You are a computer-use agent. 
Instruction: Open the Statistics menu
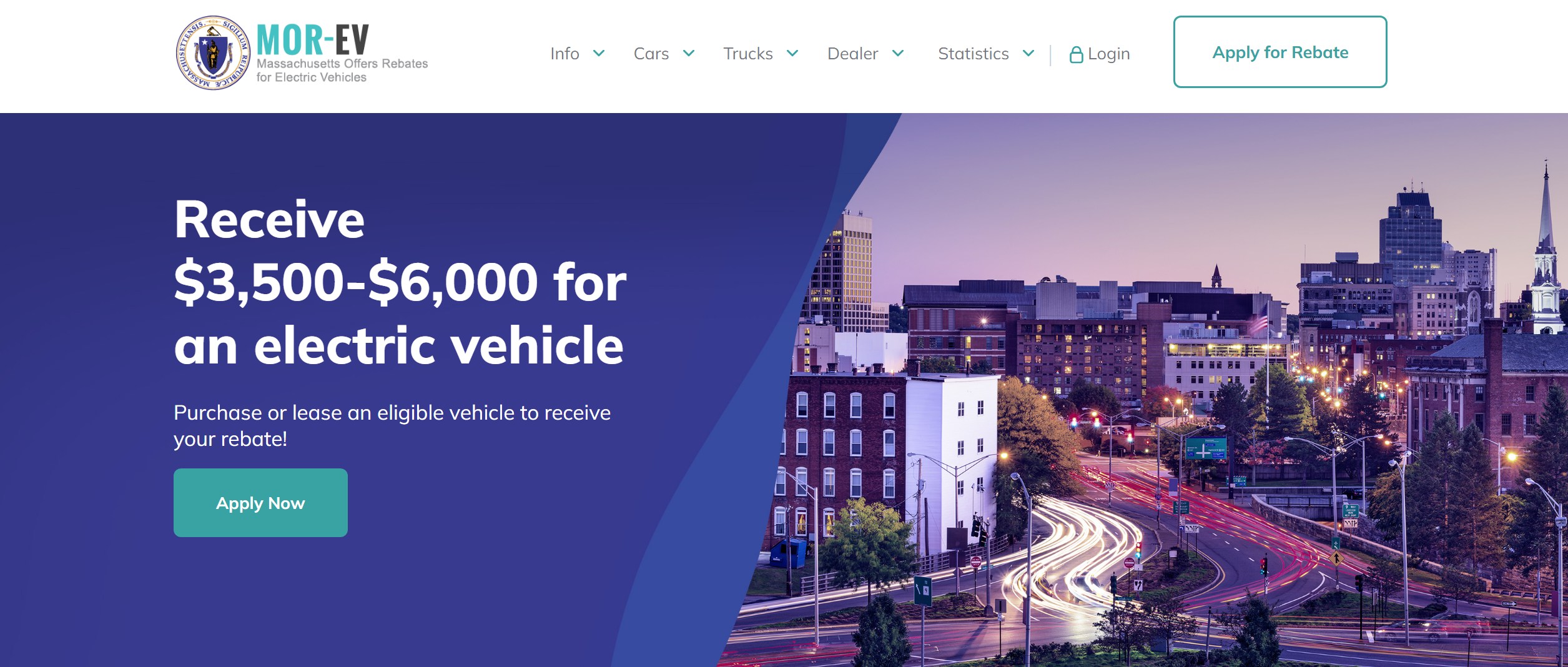click(973, 54)
